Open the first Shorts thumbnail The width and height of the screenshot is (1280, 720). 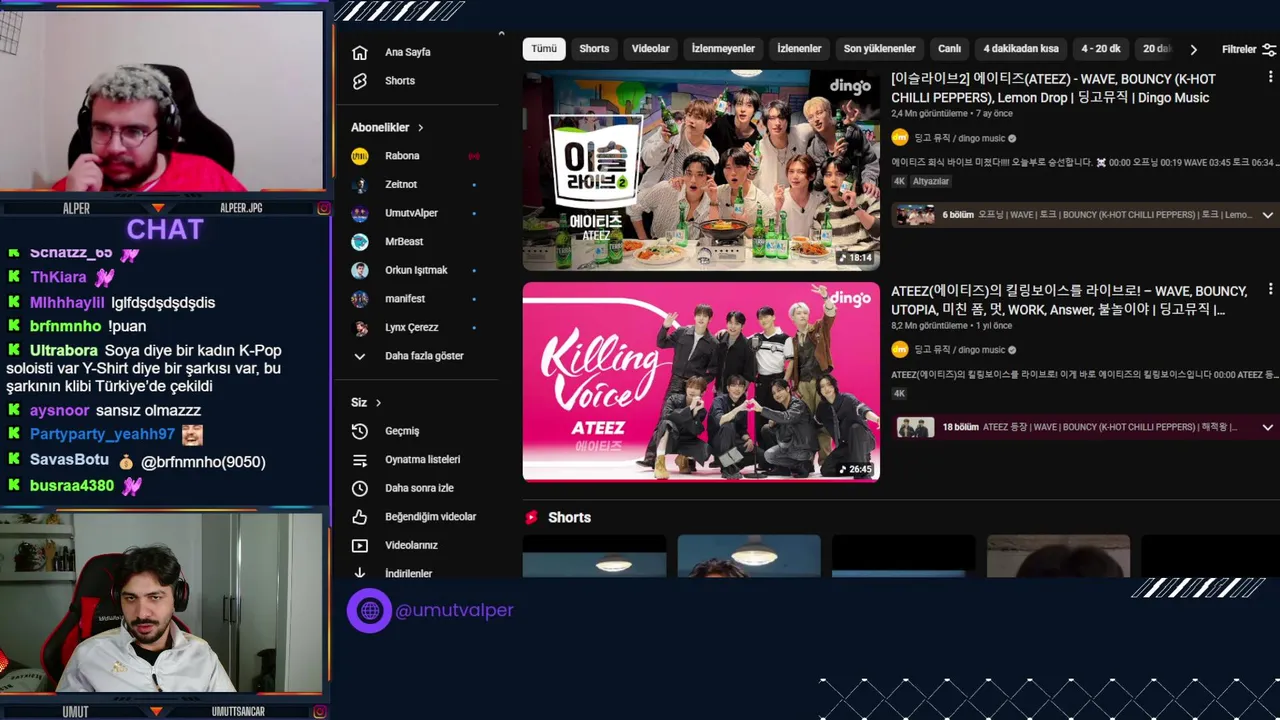pyautogui.click(x=594, y=556)
